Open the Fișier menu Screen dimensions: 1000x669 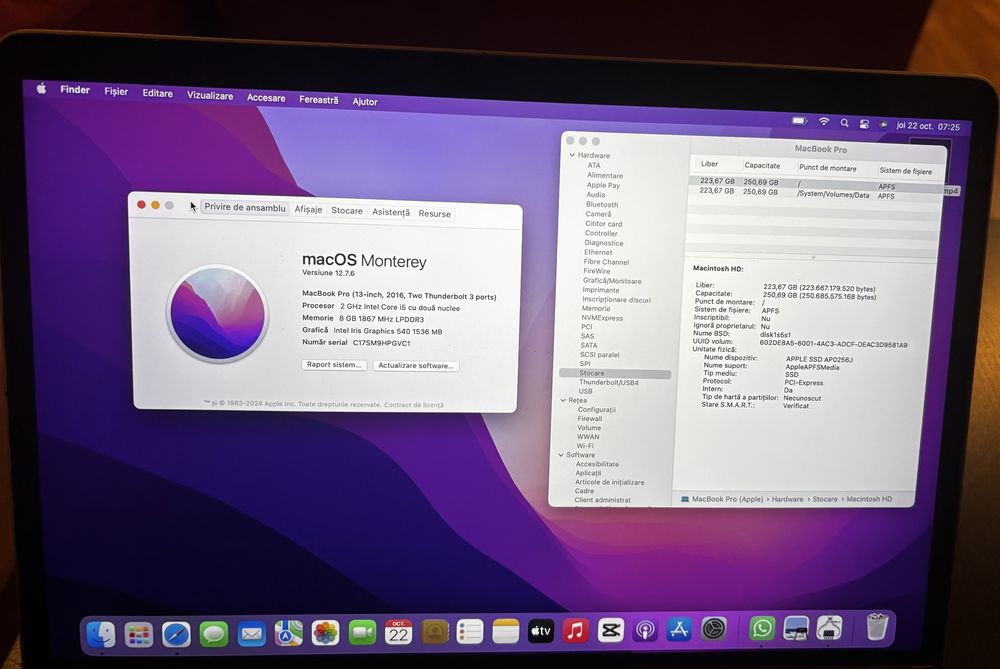(116, 91)
